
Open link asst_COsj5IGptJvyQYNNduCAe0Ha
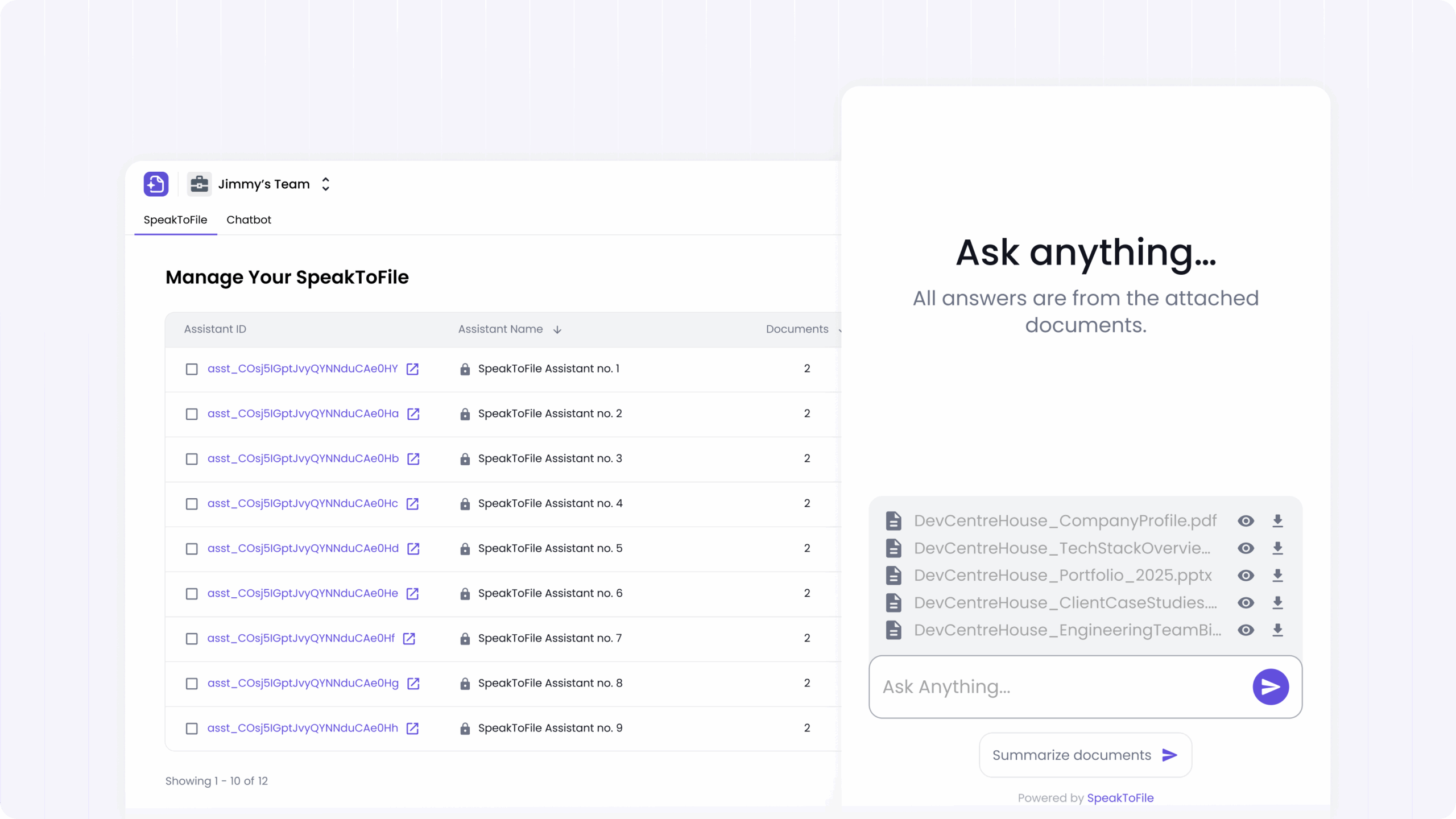pos(303,414)
